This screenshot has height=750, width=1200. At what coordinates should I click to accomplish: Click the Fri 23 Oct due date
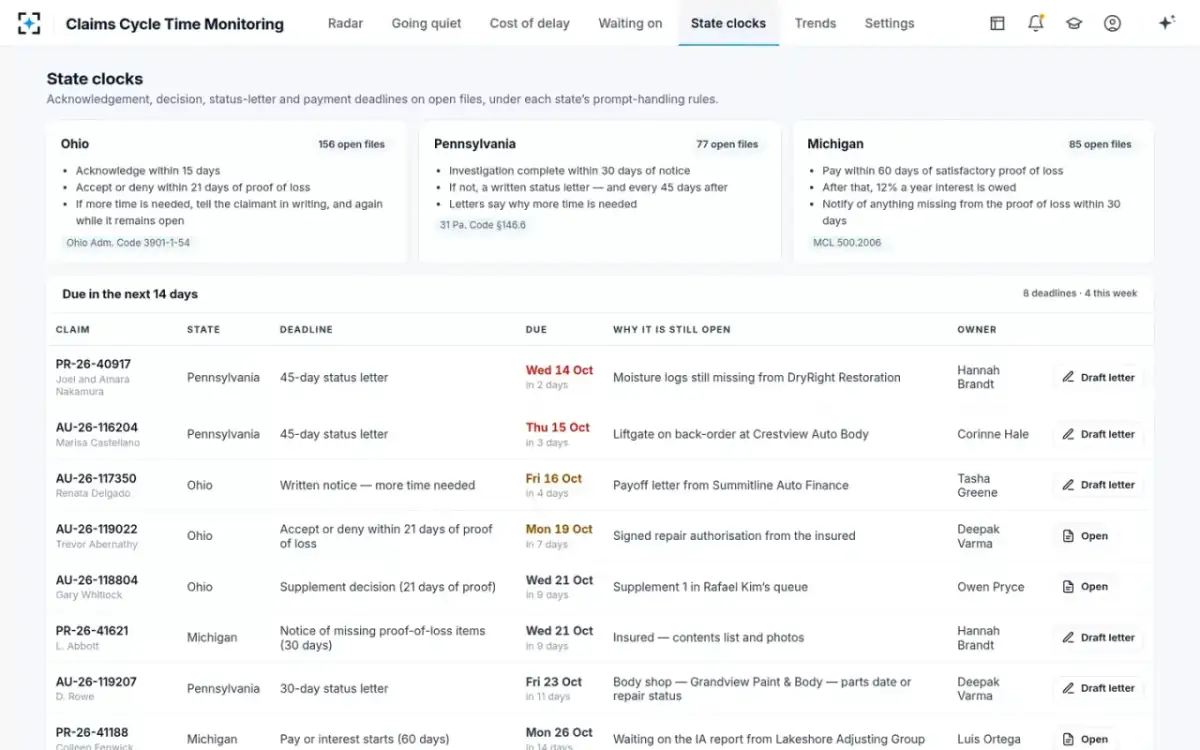(554, 682)
